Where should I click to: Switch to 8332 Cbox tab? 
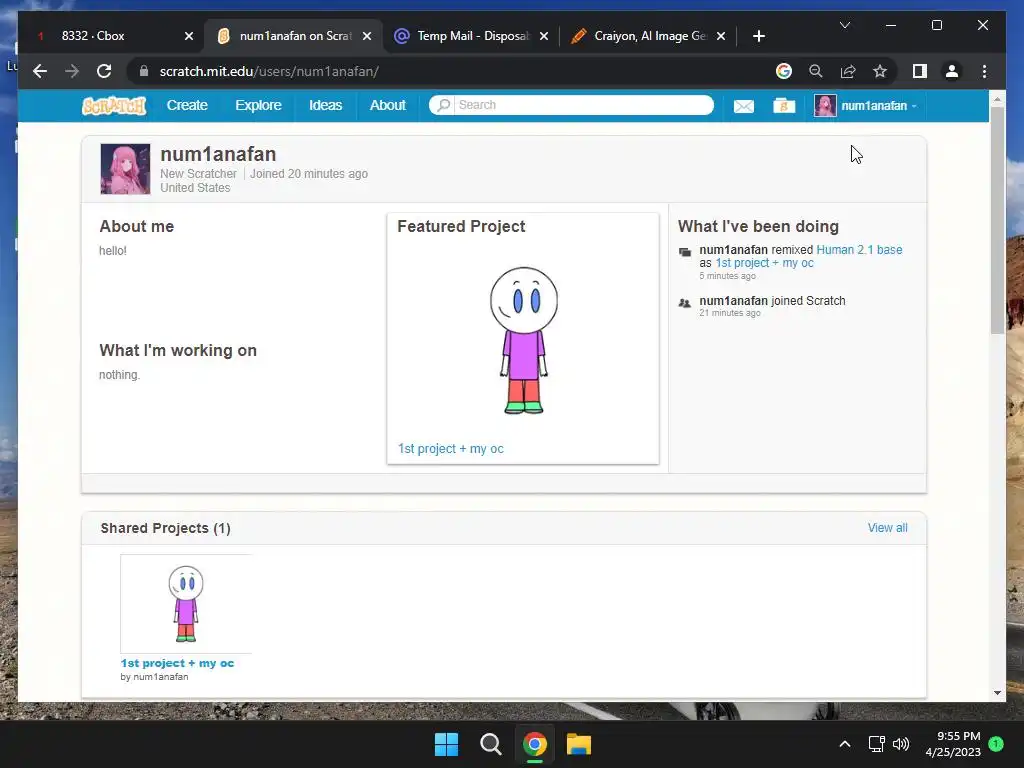coord(93,36)
